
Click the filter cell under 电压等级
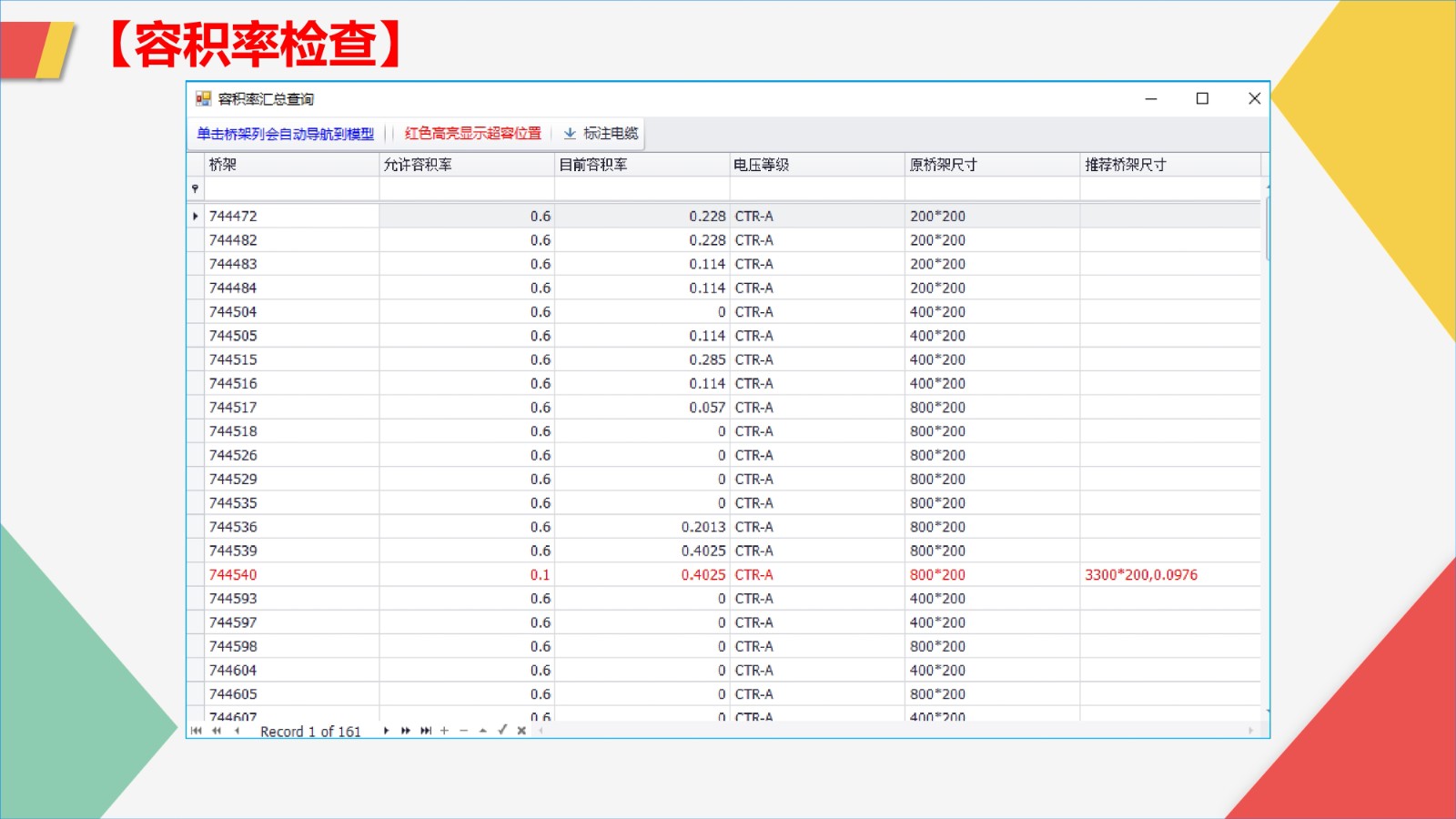816,188
